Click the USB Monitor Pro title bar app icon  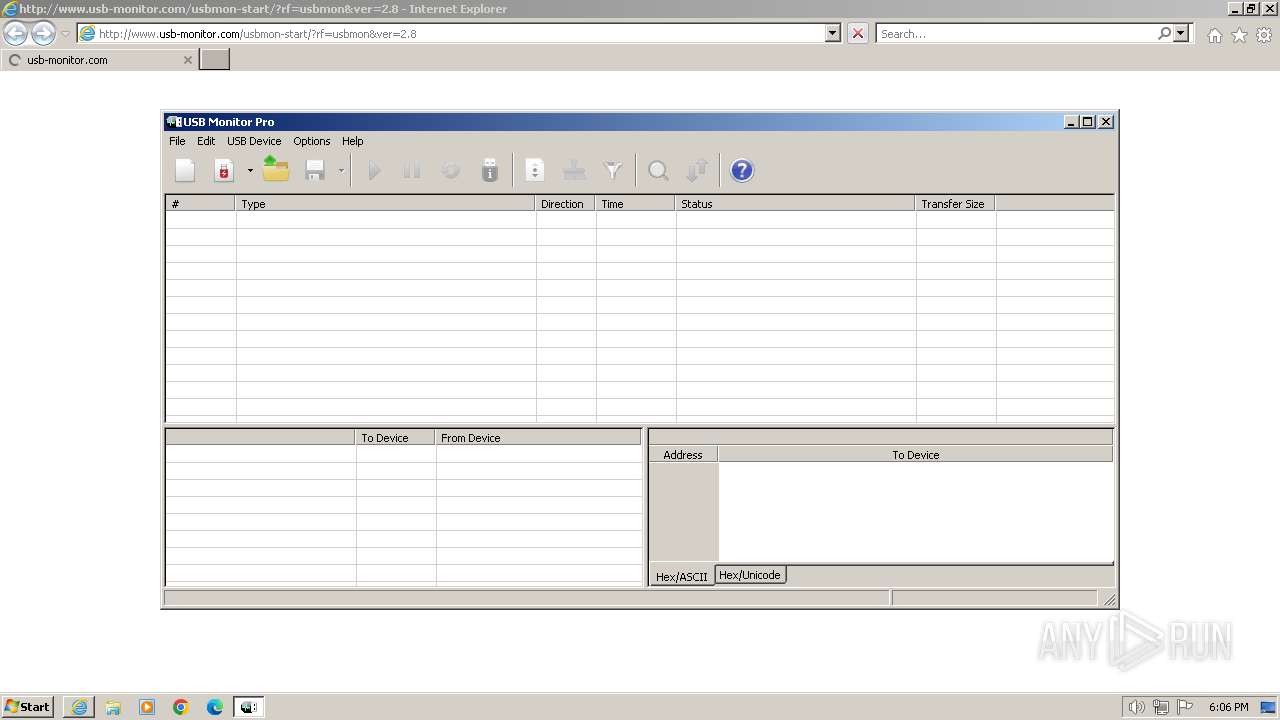click(174, 122)
